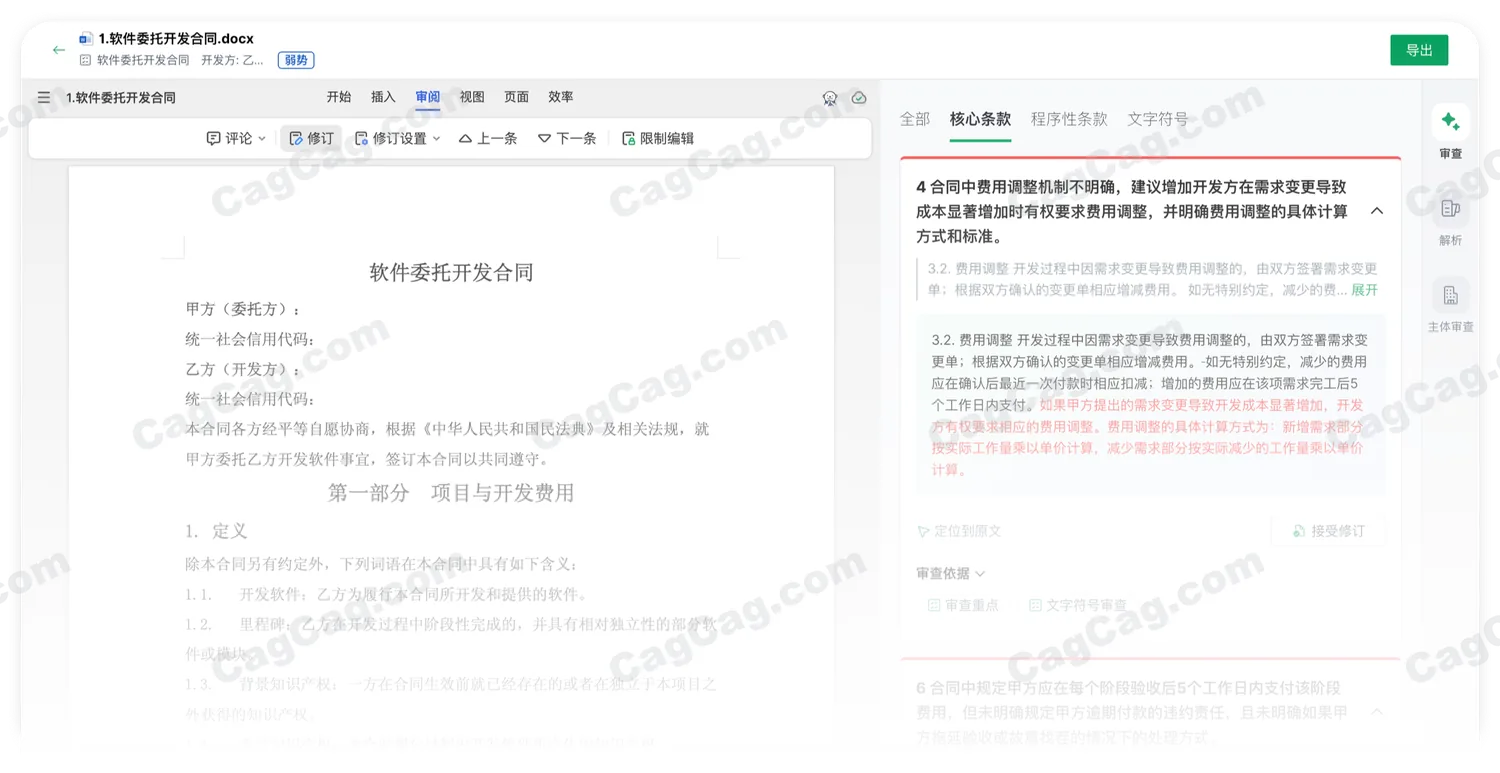Click the line 乙方（开发方）： in document
Screen dimensions: 1500x773
pos(243,369)
